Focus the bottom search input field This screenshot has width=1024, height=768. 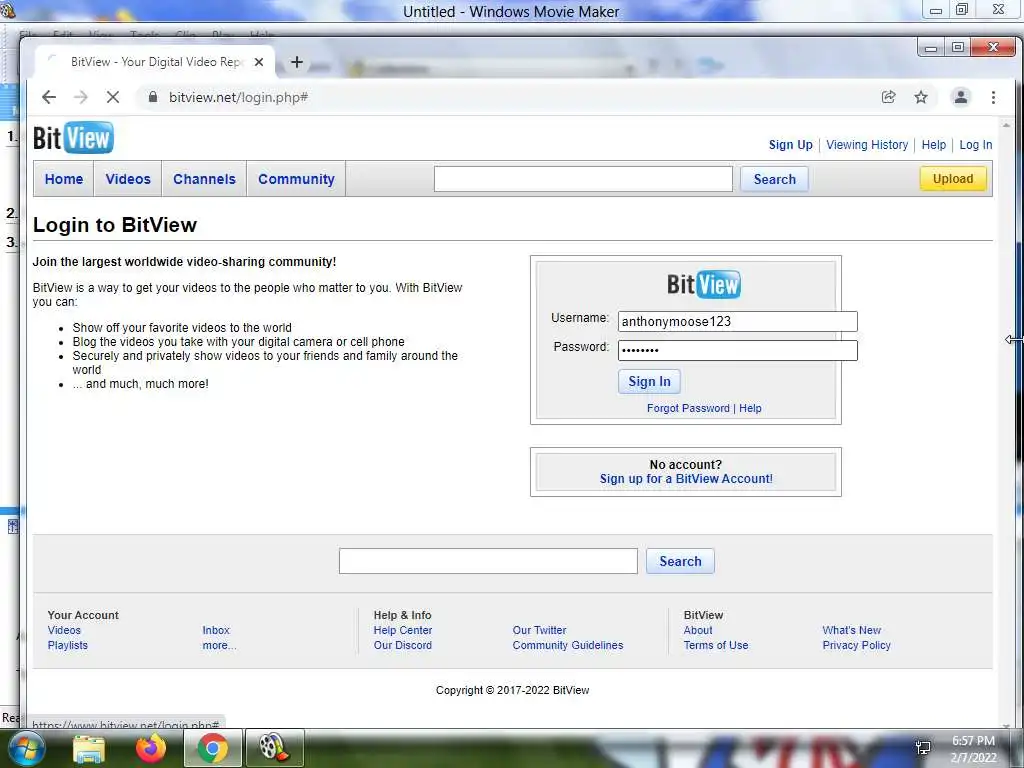pyautogui.click(x=488, y=562)
